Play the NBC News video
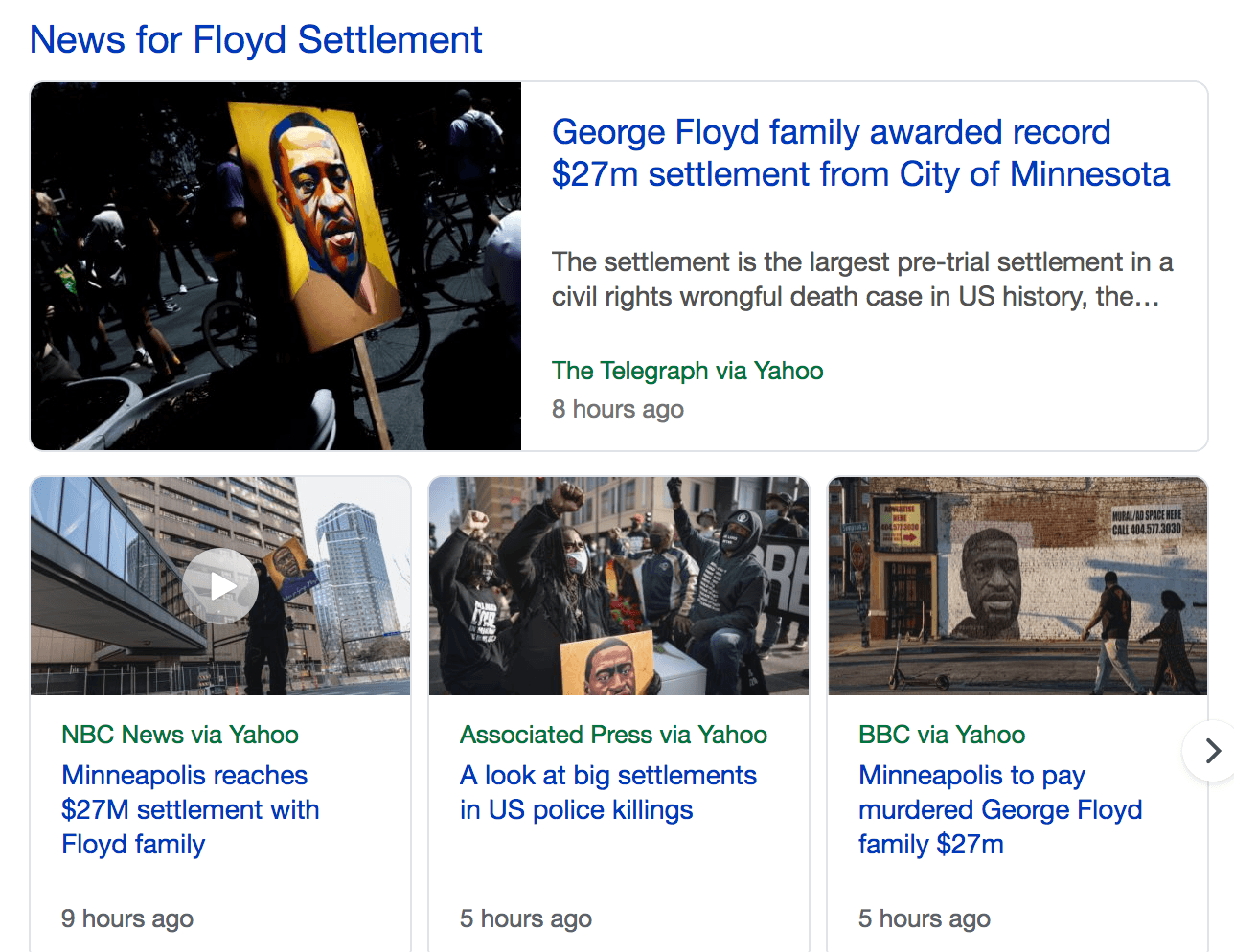The height and width of the screenshot is (952, 1234). 220,586
